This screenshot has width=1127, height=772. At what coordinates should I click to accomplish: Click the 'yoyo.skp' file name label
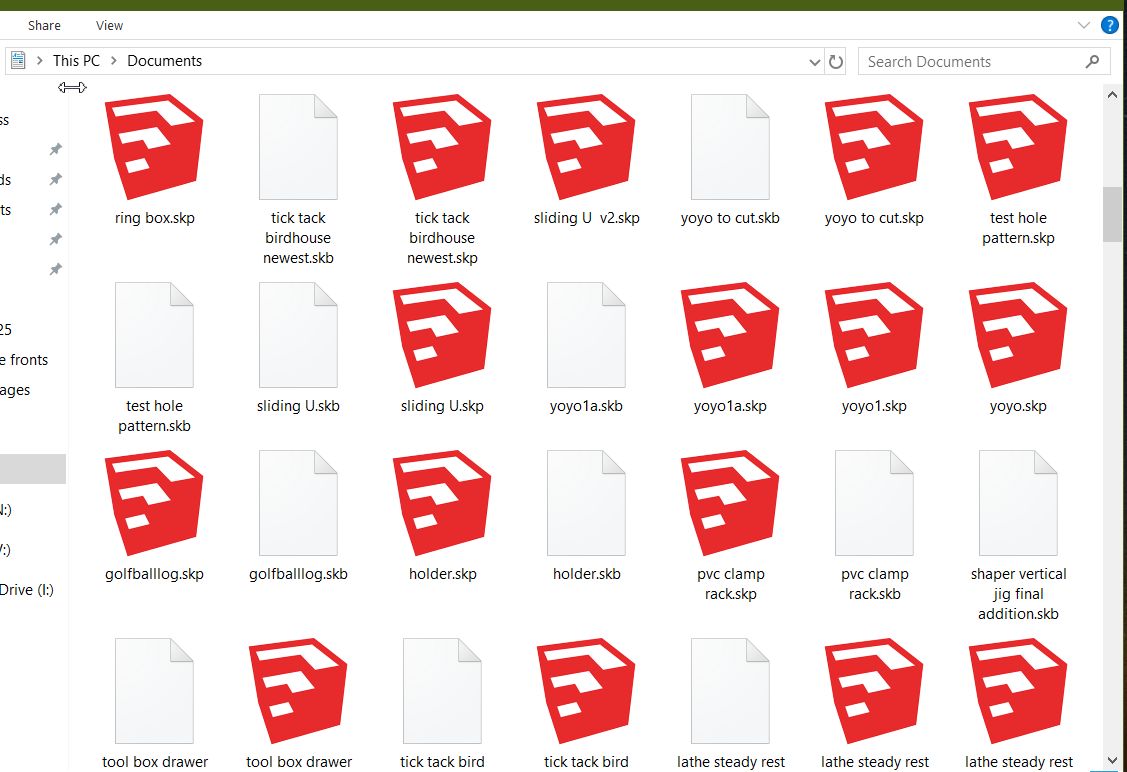[x=1018, y=406]
